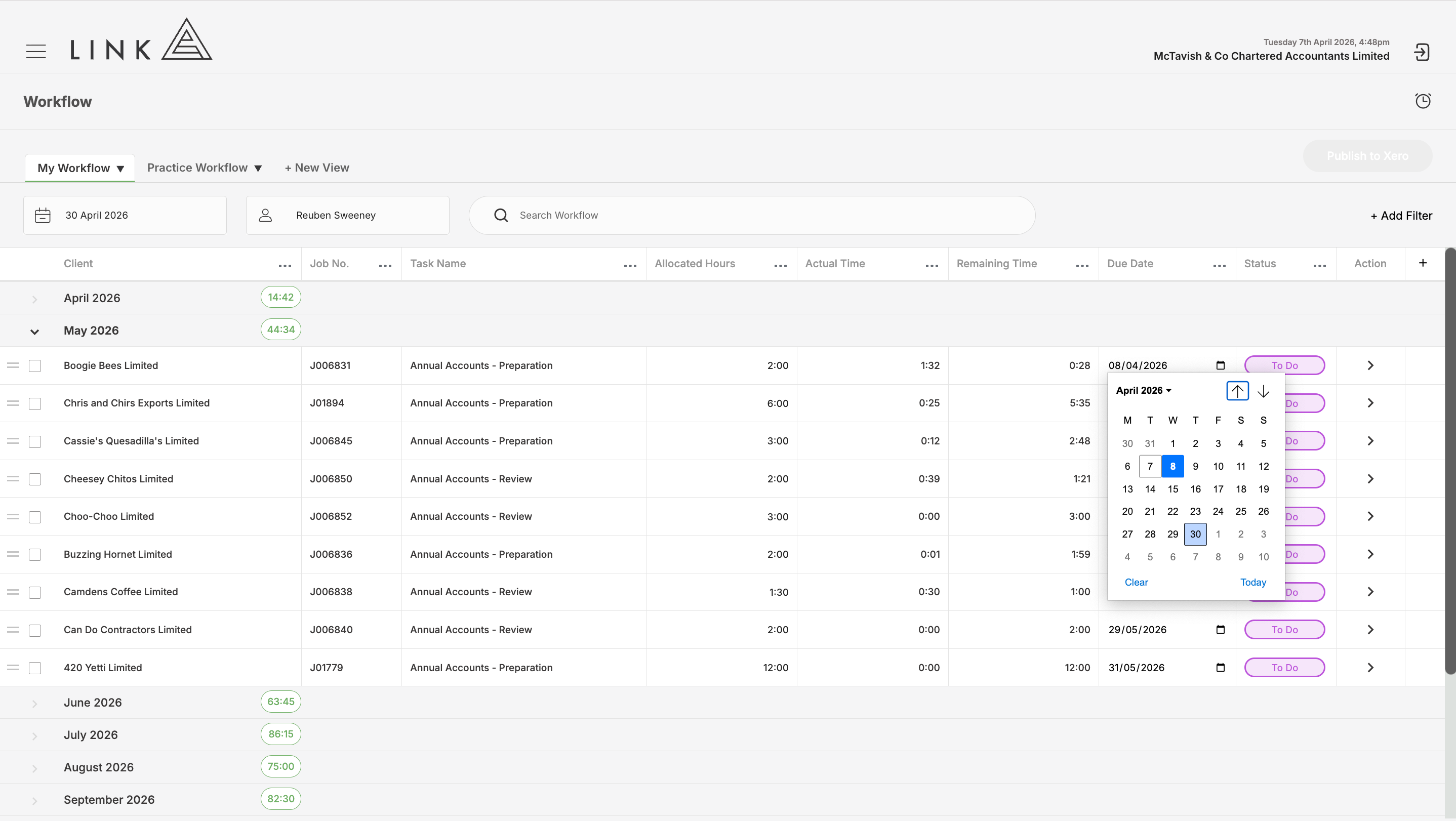
Task: Open calendar icon for Boogie Bees due date
Action: [1220, 365]
